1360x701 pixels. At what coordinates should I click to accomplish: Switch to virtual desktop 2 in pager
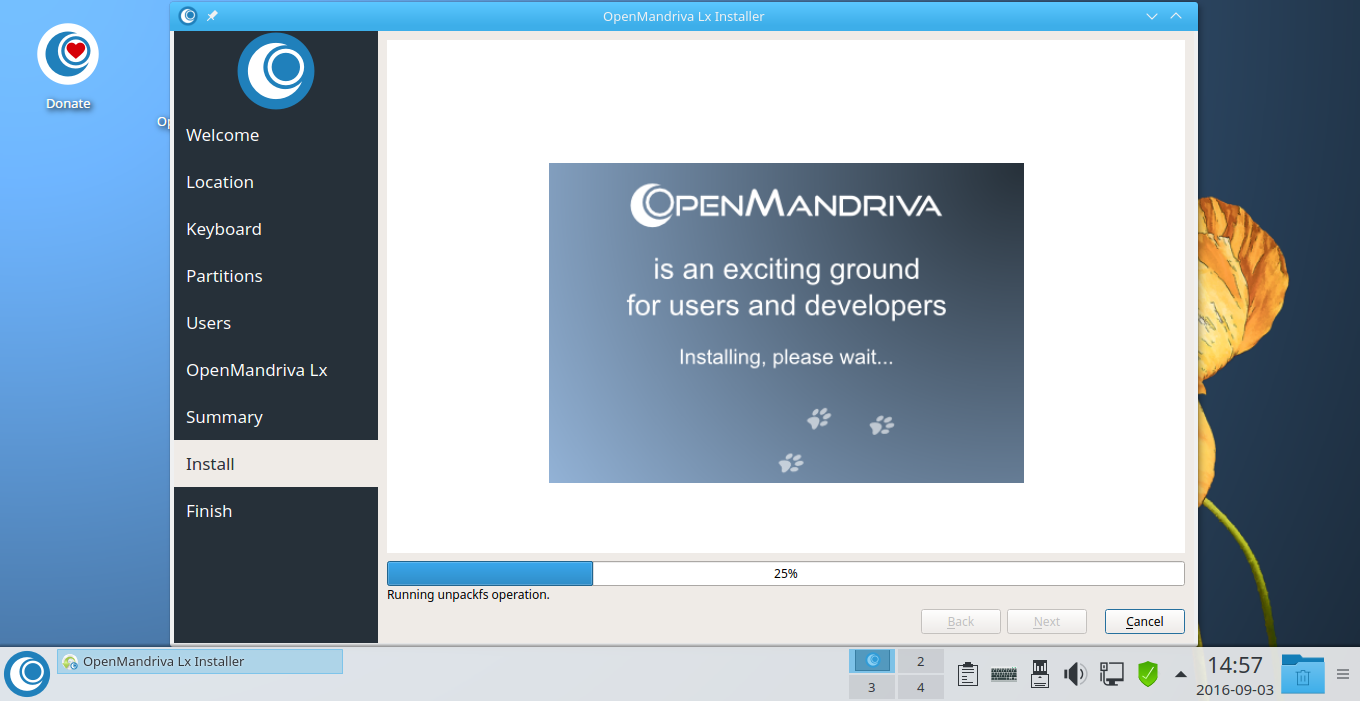(921, 661)
